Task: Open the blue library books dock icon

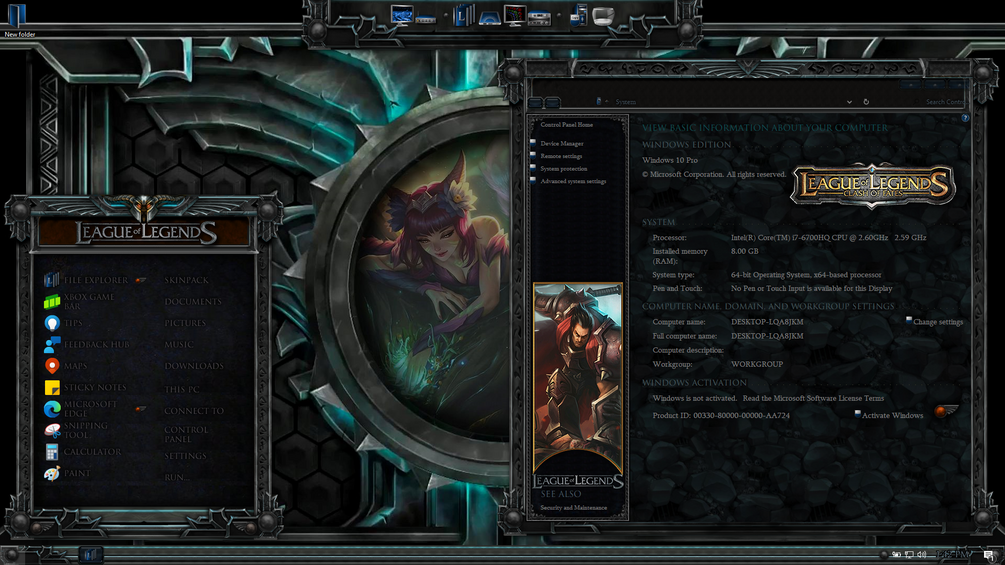Action: pos(464,15)
